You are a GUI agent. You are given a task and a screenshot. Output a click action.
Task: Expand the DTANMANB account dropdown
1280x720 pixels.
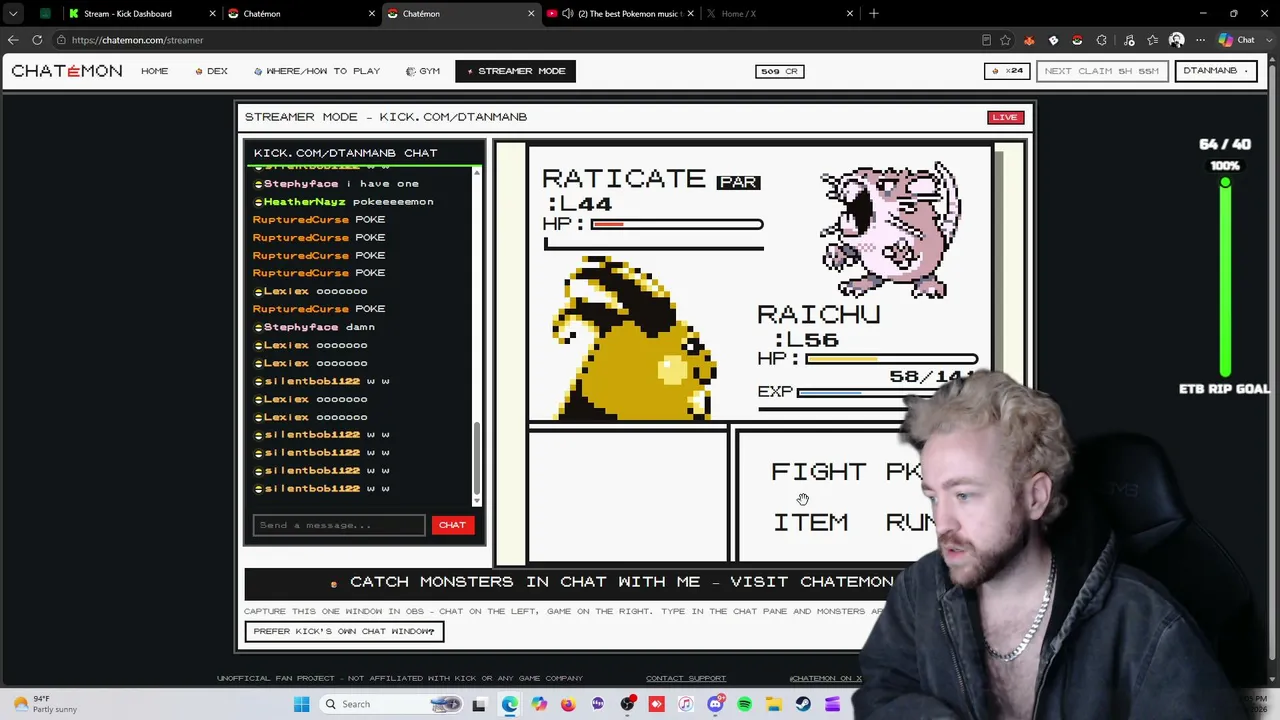pos(1215,71)
